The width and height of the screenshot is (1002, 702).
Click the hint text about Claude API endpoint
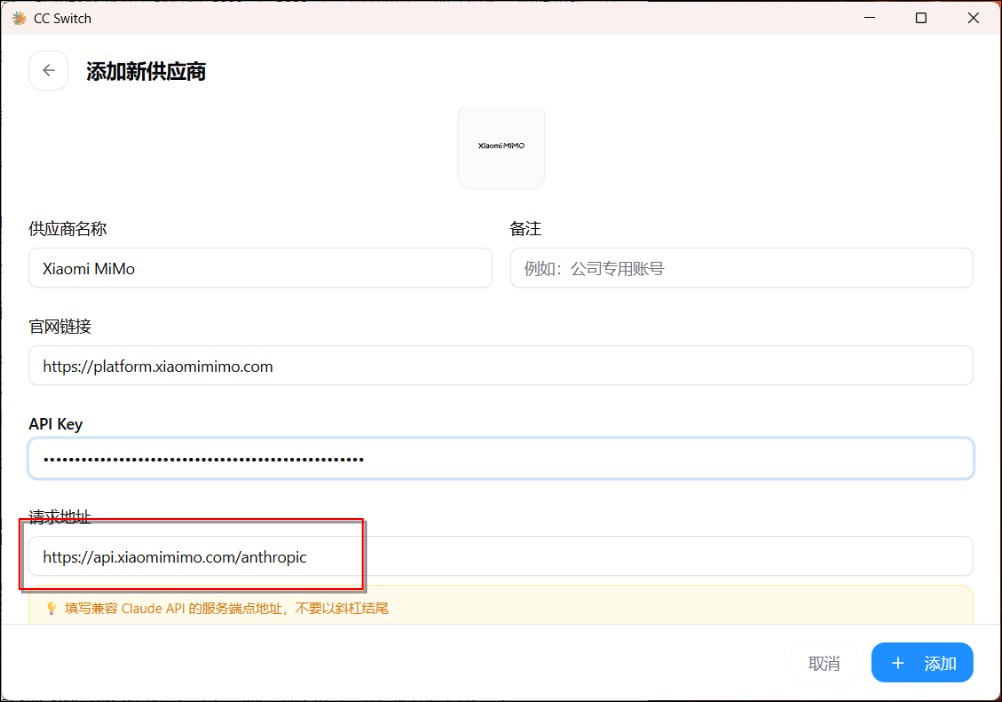(226, 609)
